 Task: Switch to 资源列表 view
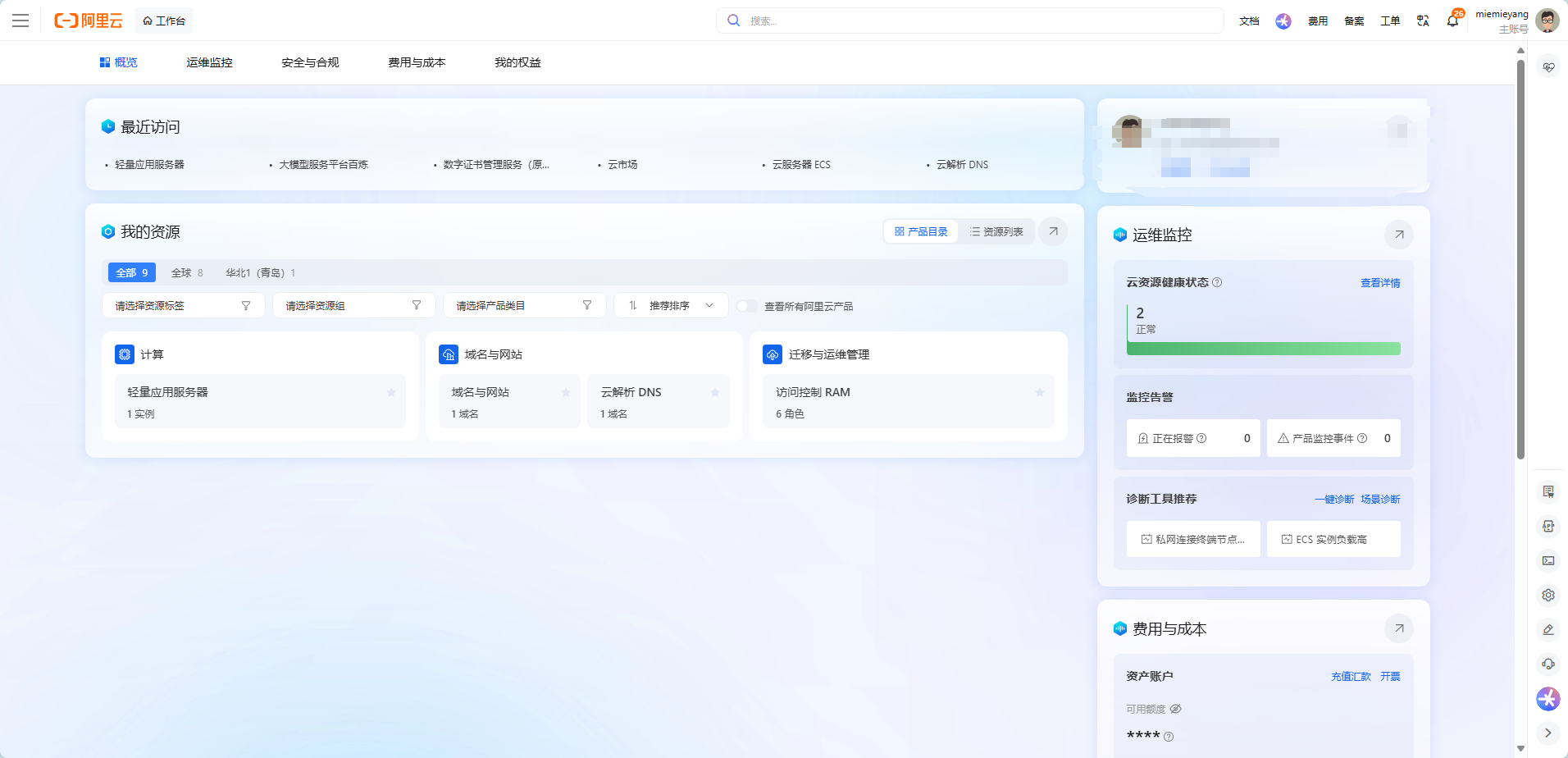click(996, 232)
